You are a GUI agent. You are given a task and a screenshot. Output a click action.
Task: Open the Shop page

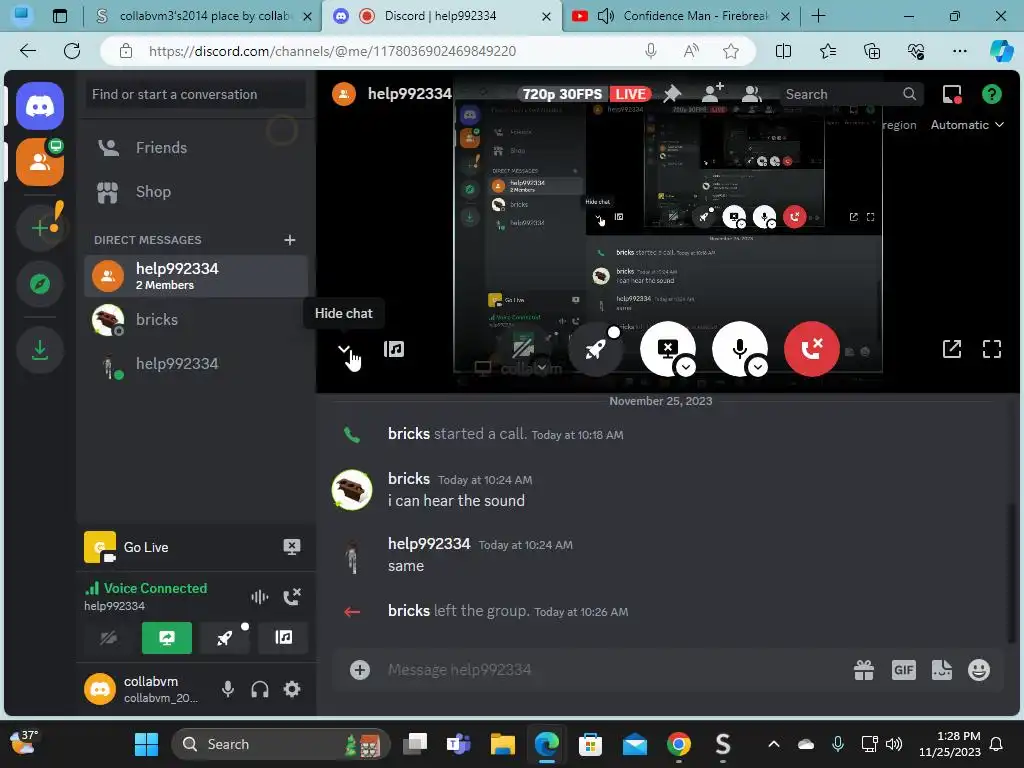[196, 192]
